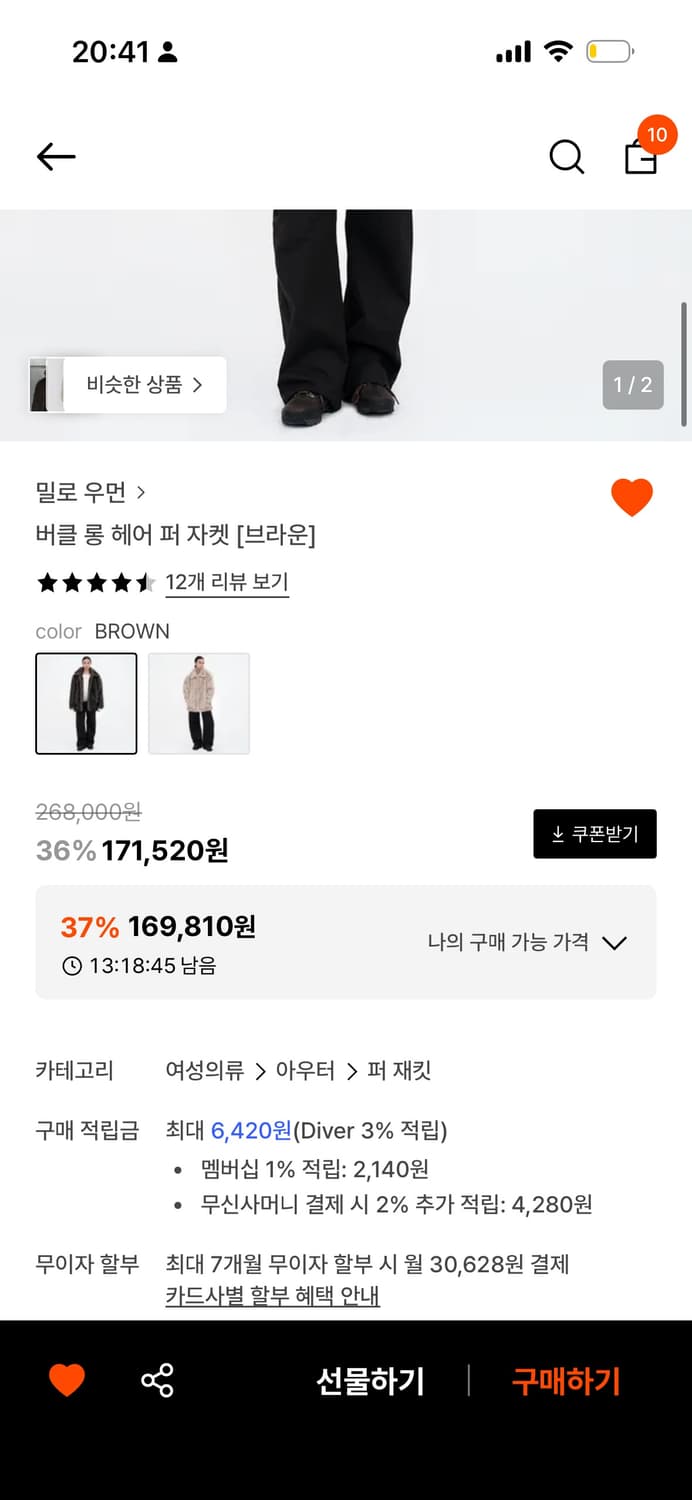Tap the 구매하기 purchase button
This screenshot has height=1500, width=692.
(566, 1381)
